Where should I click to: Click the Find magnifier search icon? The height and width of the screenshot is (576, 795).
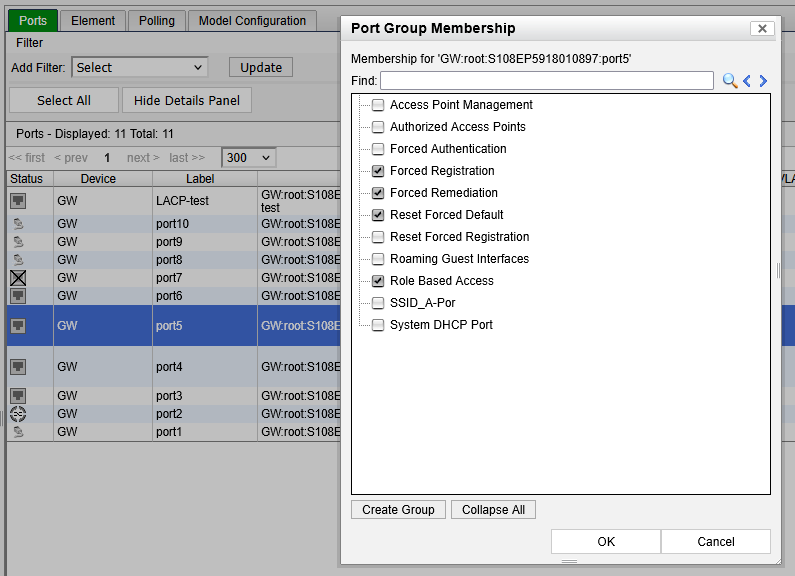[x=729, y=81]
